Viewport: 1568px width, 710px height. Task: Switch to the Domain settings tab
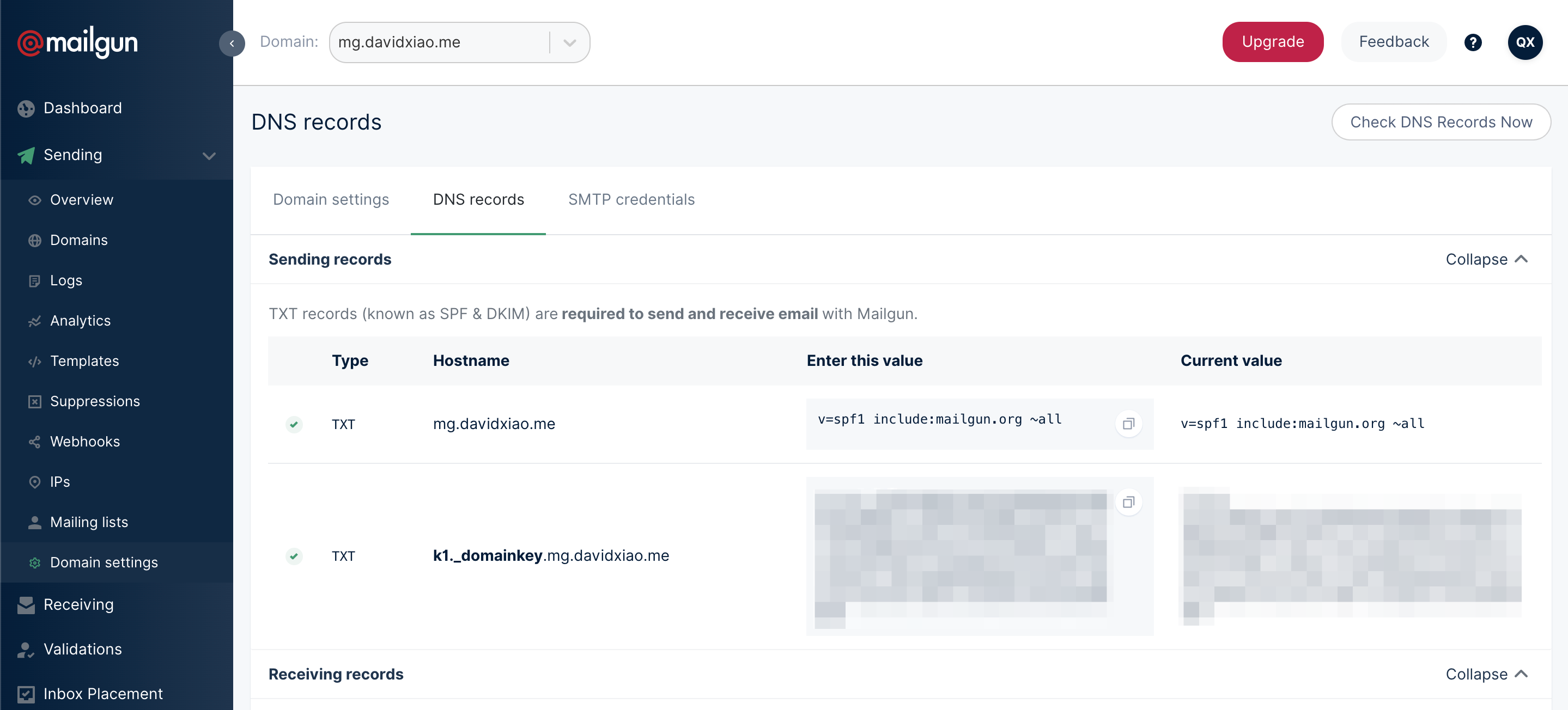331,200
